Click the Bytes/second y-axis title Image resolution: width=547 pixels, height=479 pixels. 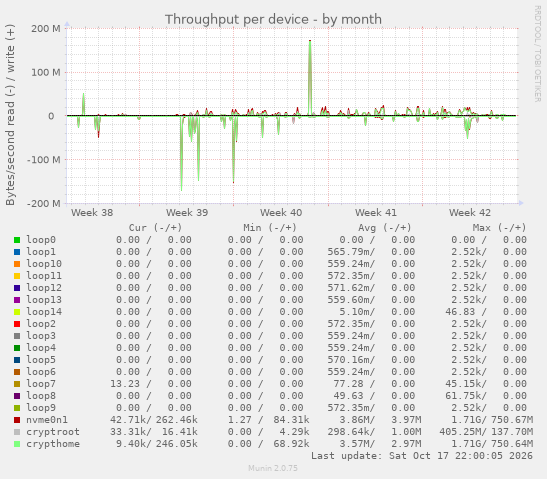click(10, 115)
